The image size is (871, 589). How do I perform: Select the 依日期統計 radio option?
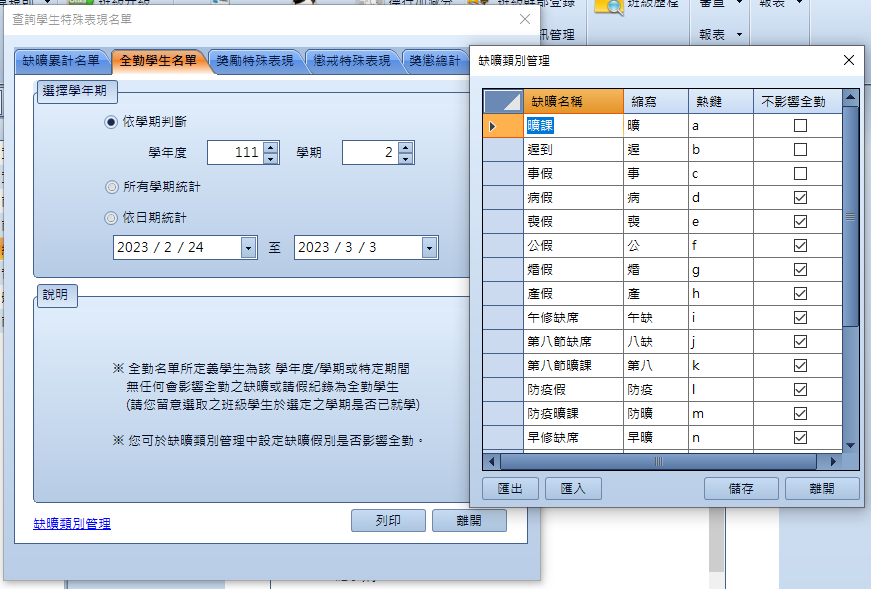pos(111,218)
